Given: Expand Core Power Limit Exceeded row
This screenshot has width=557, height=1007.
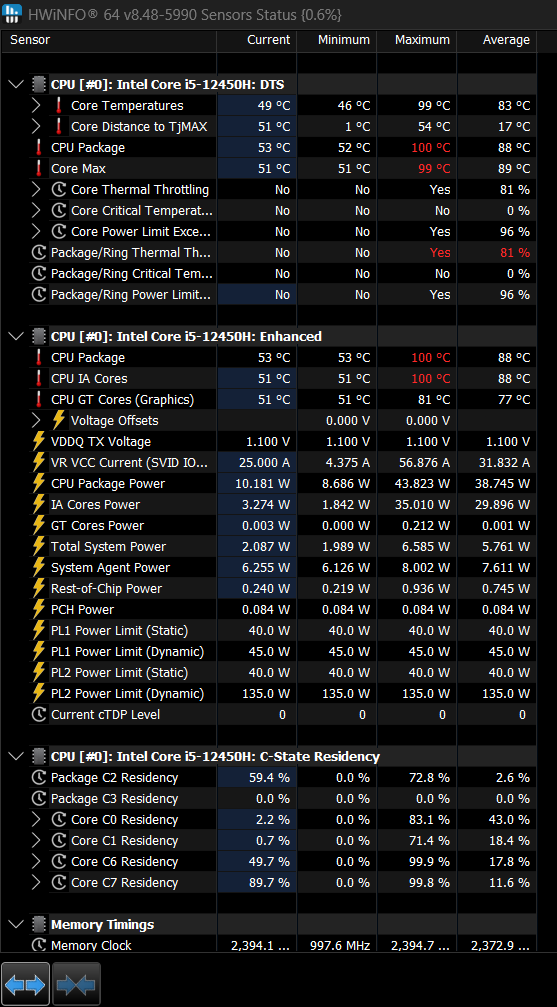Looking at the screenshot, I should 36,232.
